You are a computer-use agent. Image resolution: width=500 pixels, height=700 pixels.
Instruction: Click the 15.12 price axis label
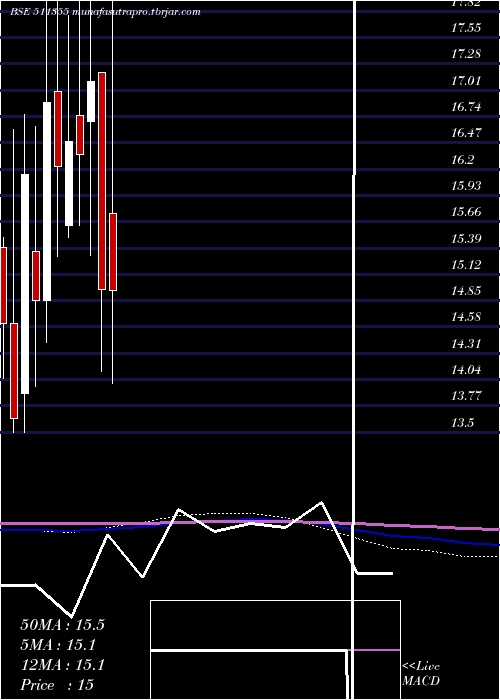[466, 265]
